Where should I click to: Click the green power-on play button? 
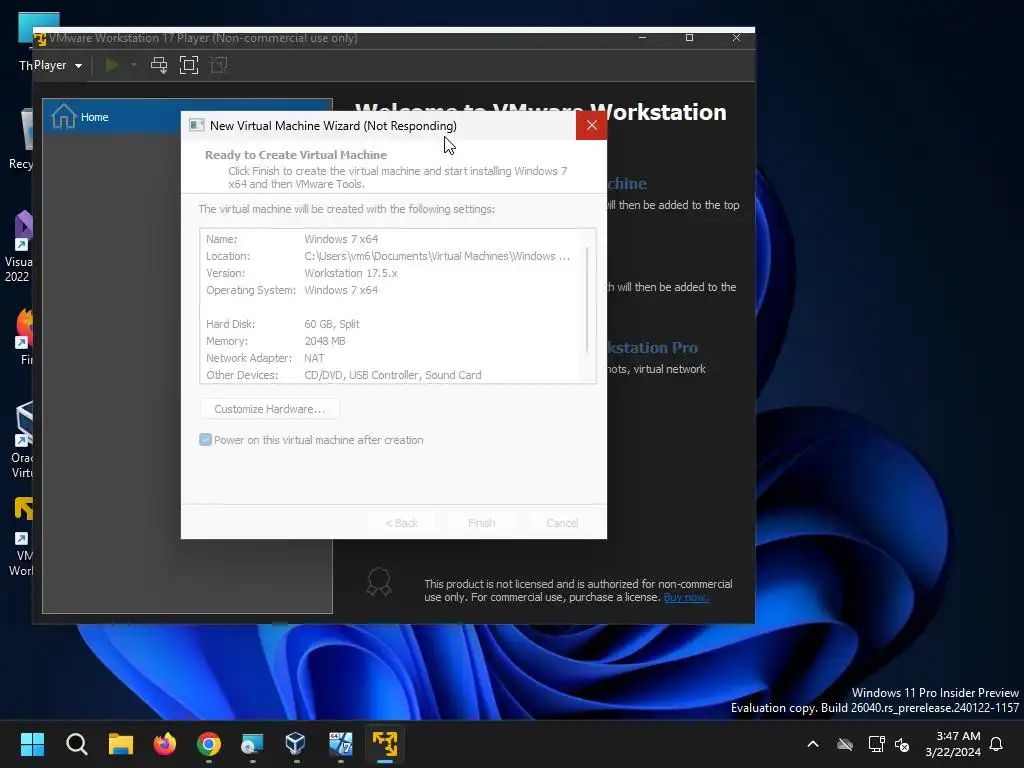click(112, 65)
